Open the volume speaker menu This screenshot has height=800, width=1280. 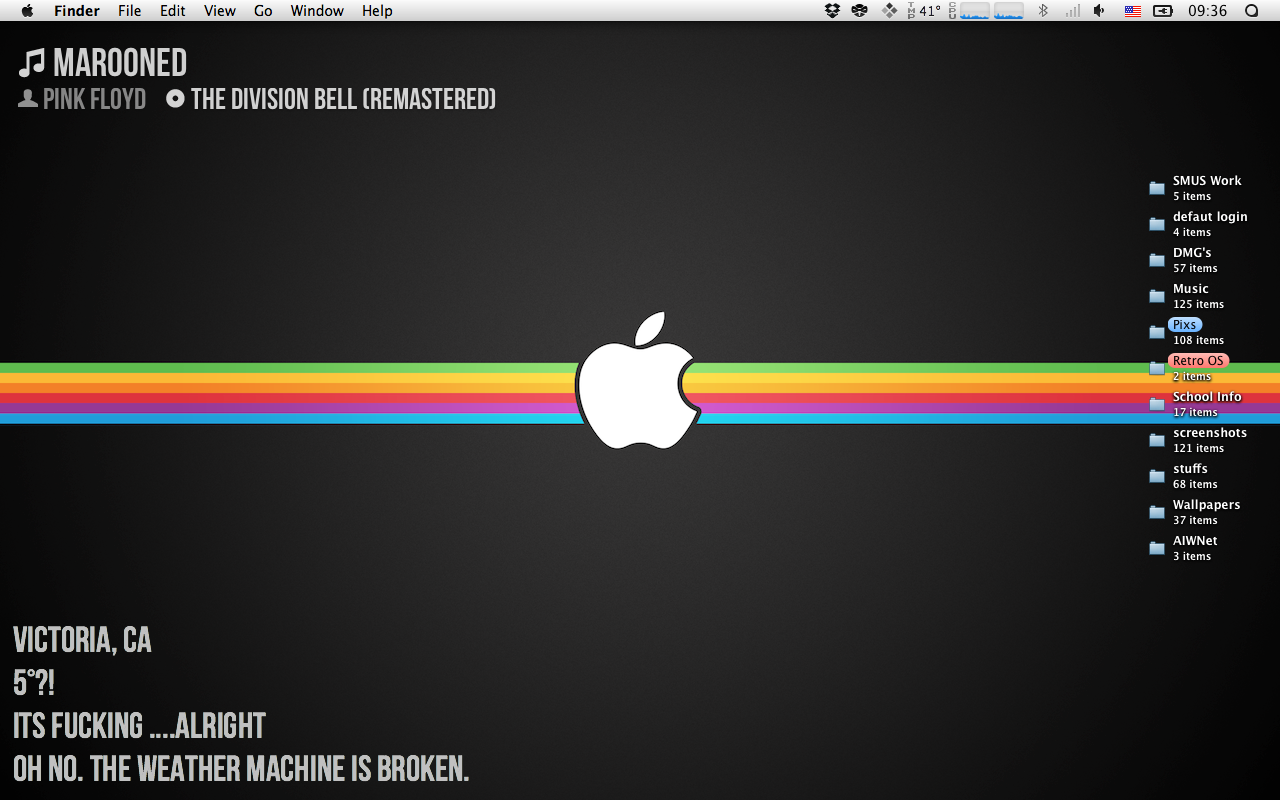tap(1100, 10)
